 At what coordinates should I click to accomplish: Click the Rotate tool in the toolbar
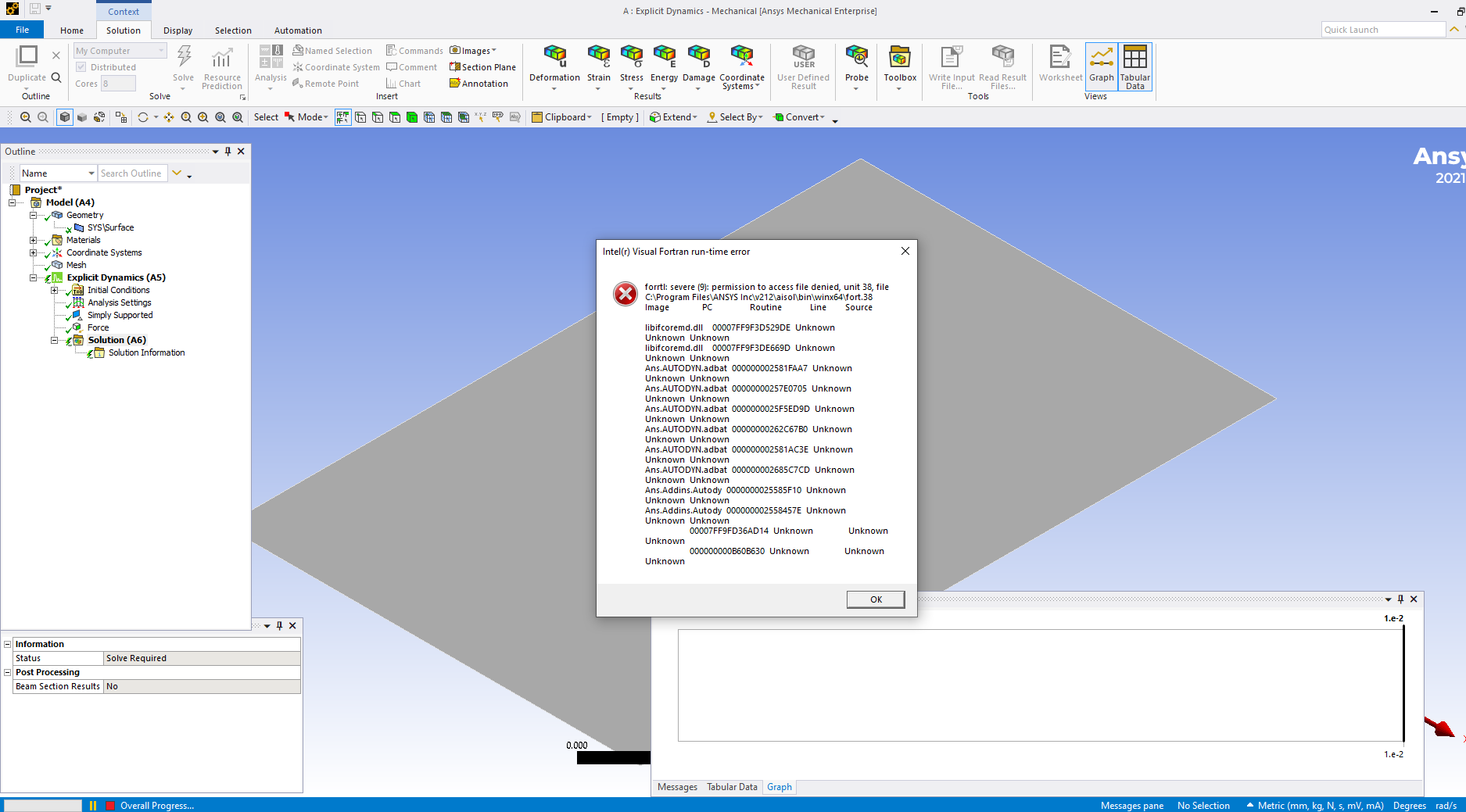pyautogui.click(x=143, y=117)
